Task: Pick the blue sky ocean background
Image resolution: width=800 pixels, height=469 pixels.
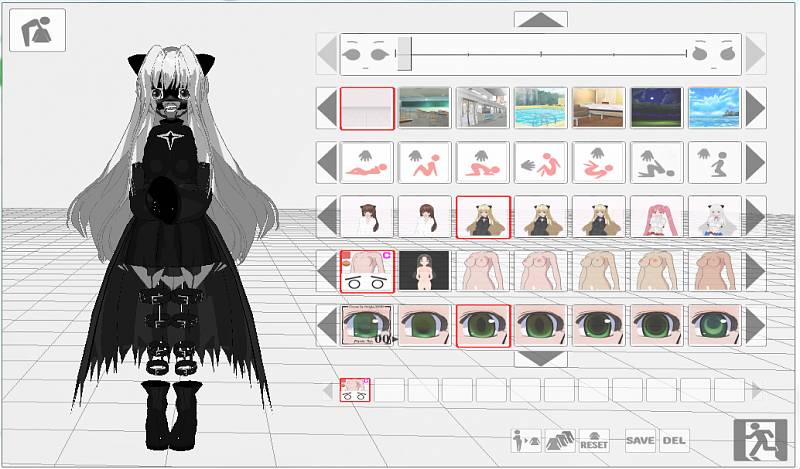Action: click(714, 107)
